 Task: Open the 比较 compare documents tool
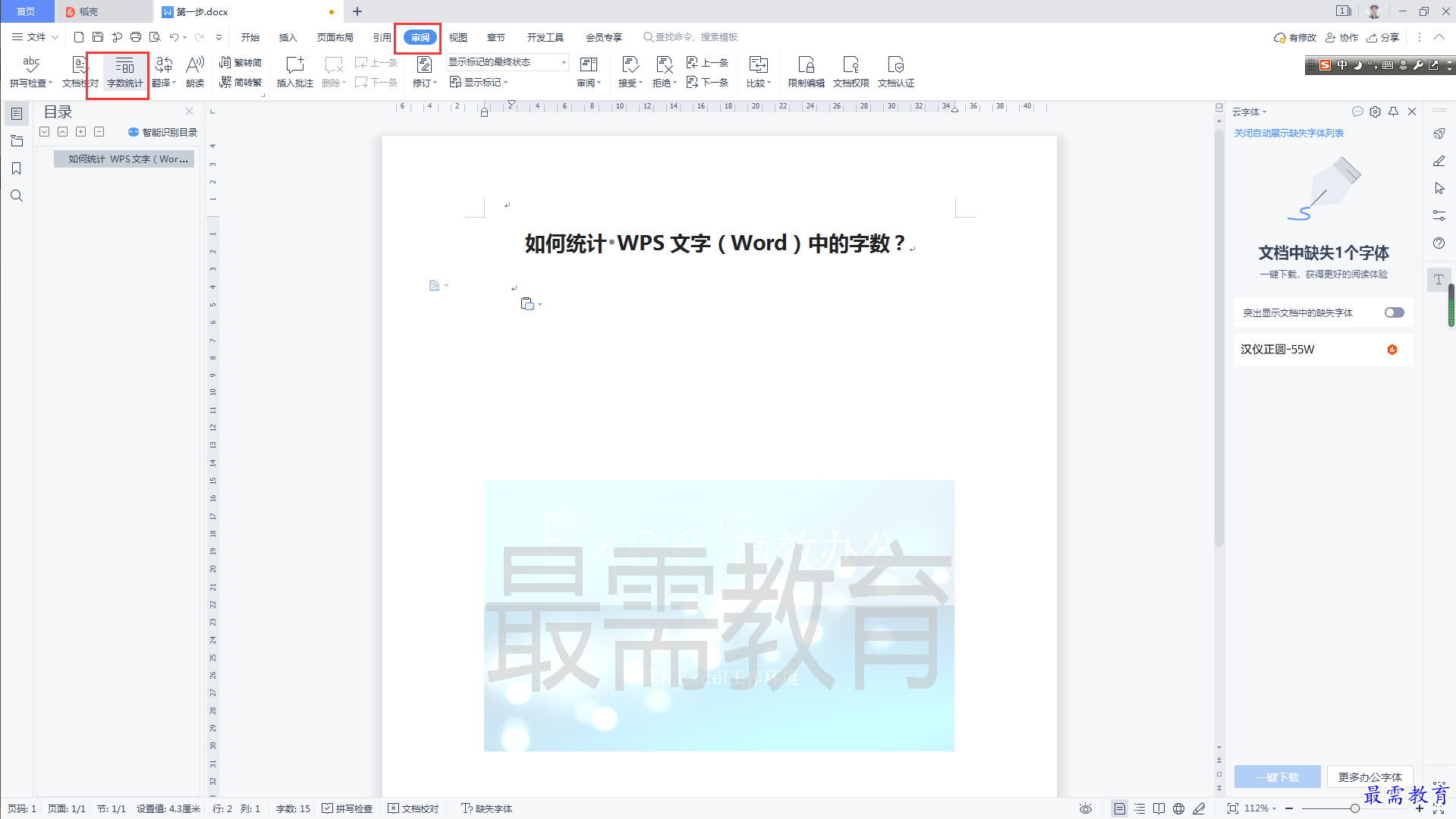758,72
